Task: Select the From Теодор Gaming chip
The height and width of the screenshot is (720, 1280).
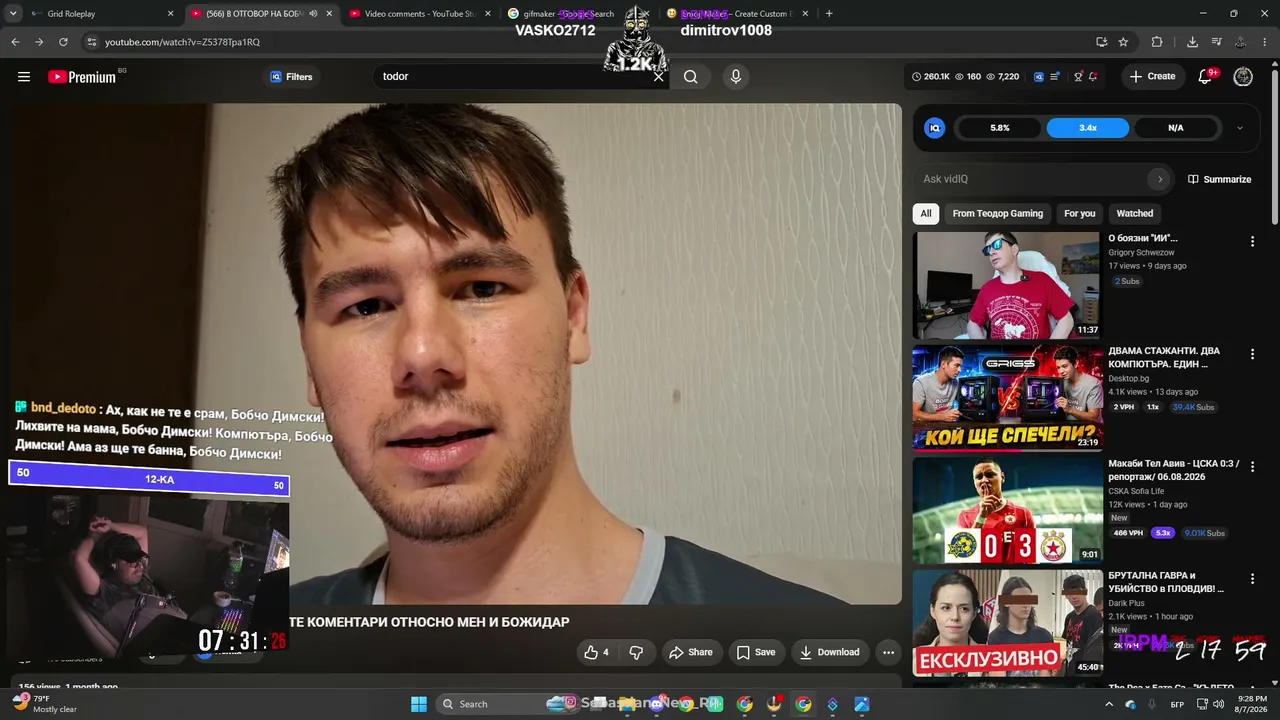Action: pyautogui.click(x=998, y=213)
